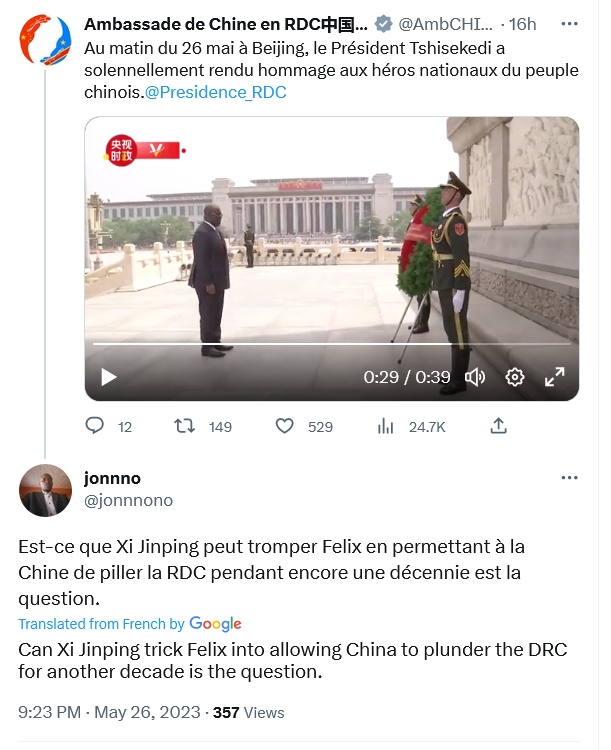Open more options on jonnno's tweet
Viewport: 611px width, 750px height.
pos(569,478)
